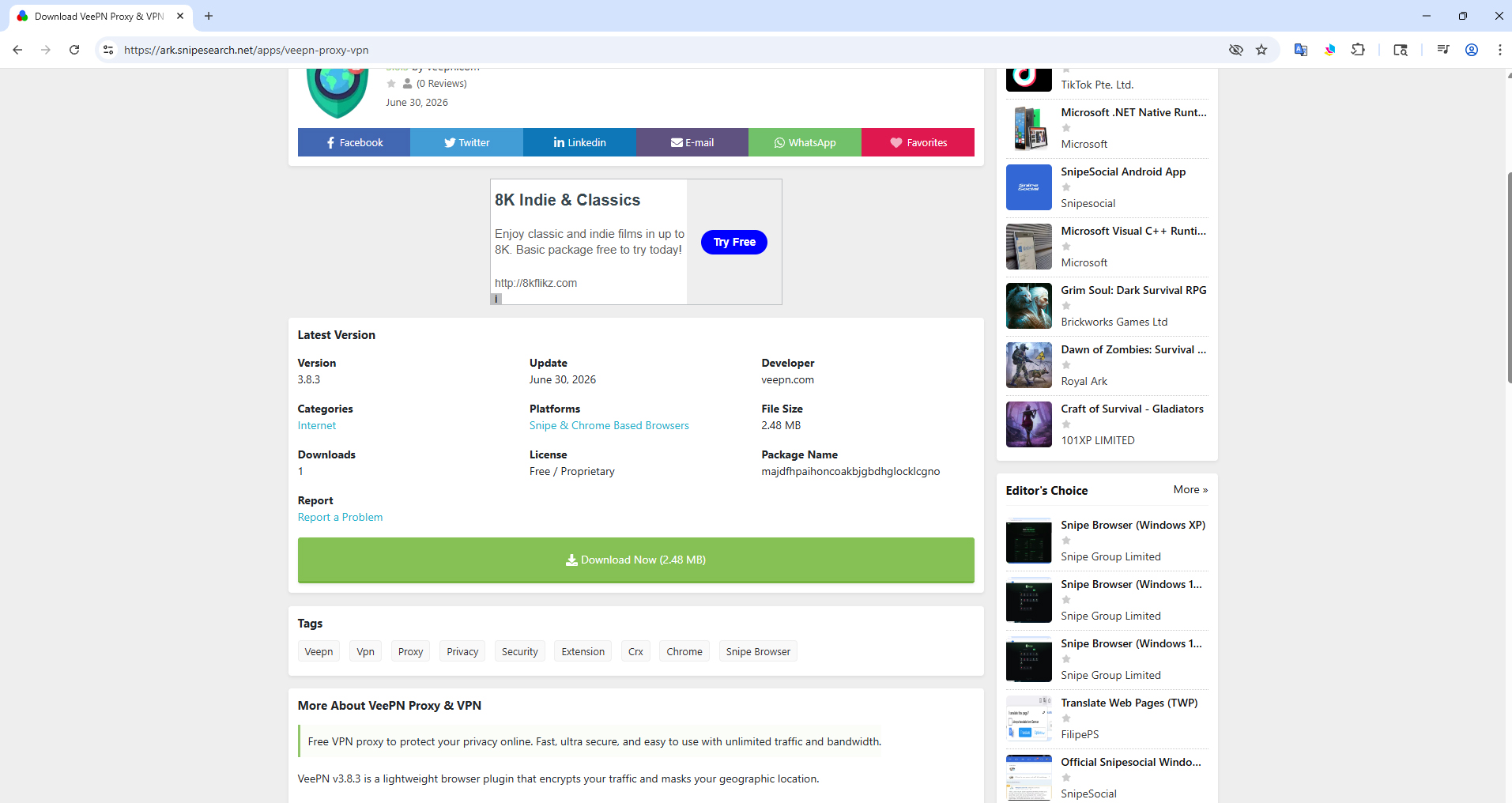Open the browser three-dot menu
The width and height of the screenshot is (1512, 803).
coord(1500,50)
